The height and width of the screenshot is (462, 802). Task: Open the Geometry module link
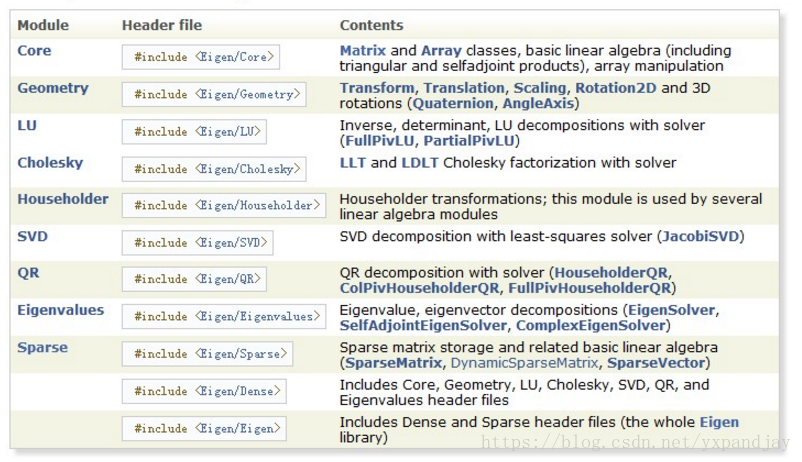pyautogui.click(x=53, y=88)
